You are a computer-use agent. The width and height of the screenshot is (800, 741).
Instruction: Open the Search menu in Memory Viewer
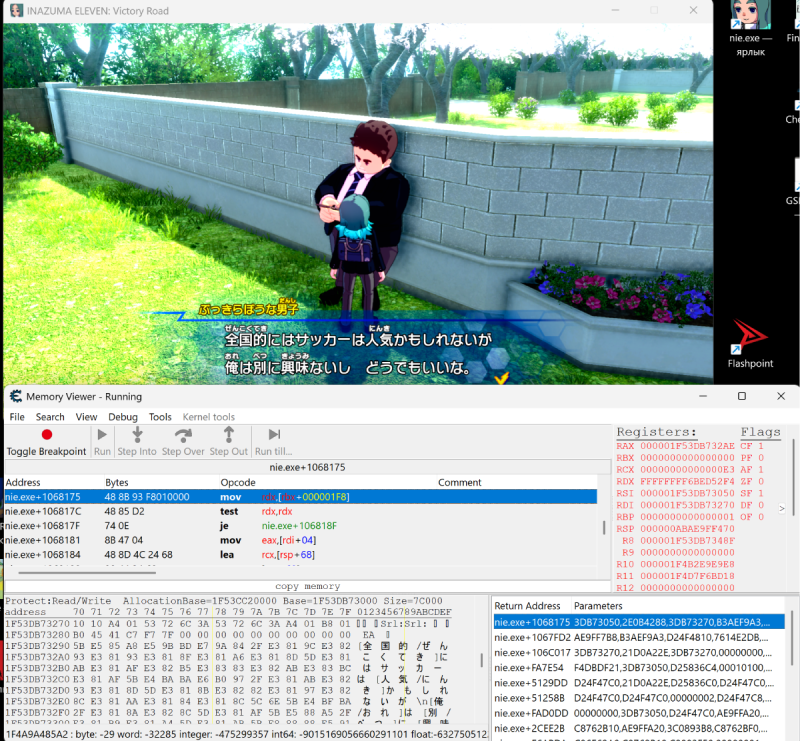coord(50,417)
